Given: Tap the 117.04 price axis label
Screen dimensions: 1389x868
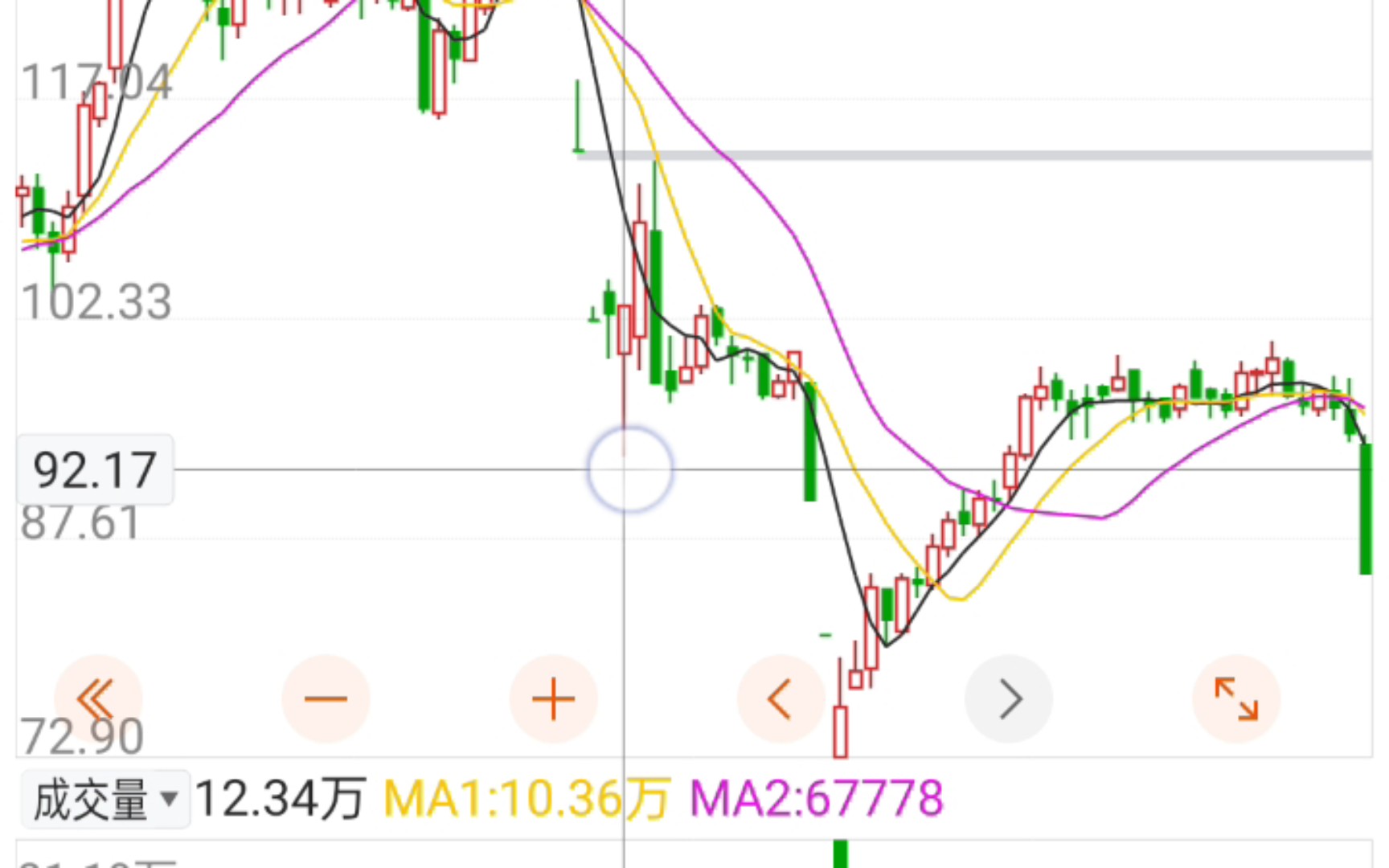Looking at the screenshot, I should point(96,82).
